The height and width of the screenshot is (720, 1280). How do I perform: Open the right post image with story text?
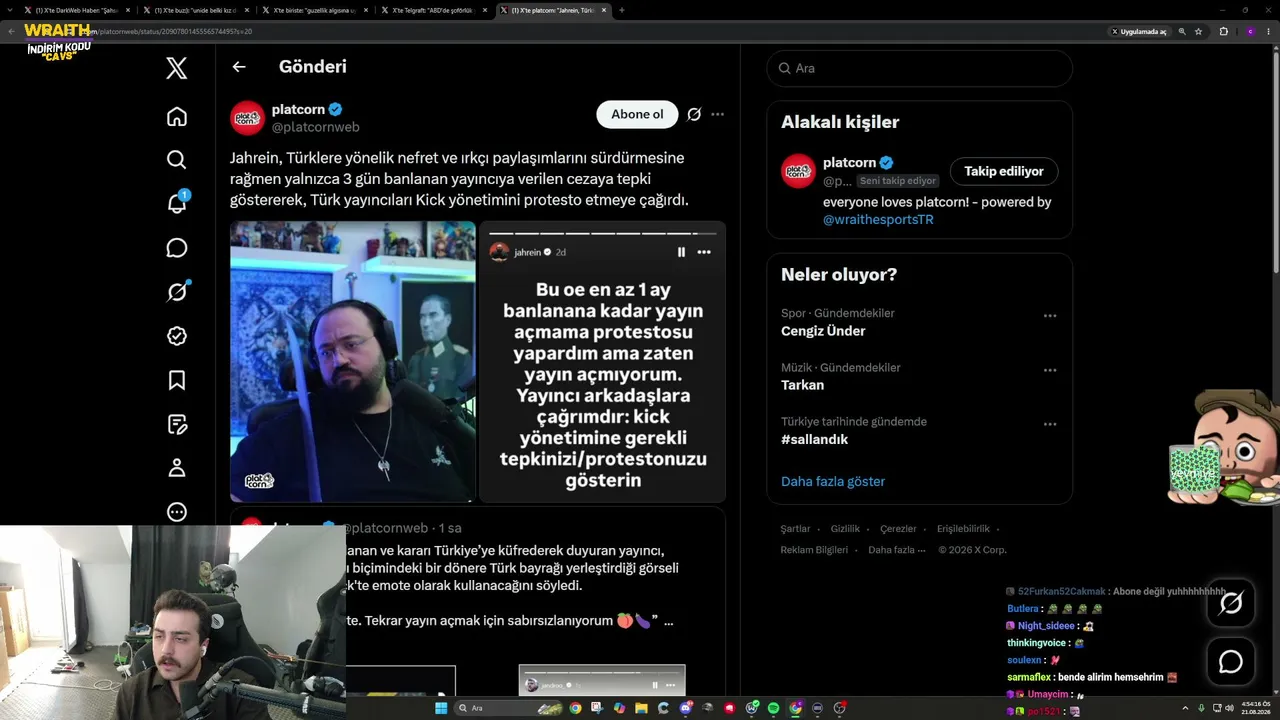click(x=603, y=361)
